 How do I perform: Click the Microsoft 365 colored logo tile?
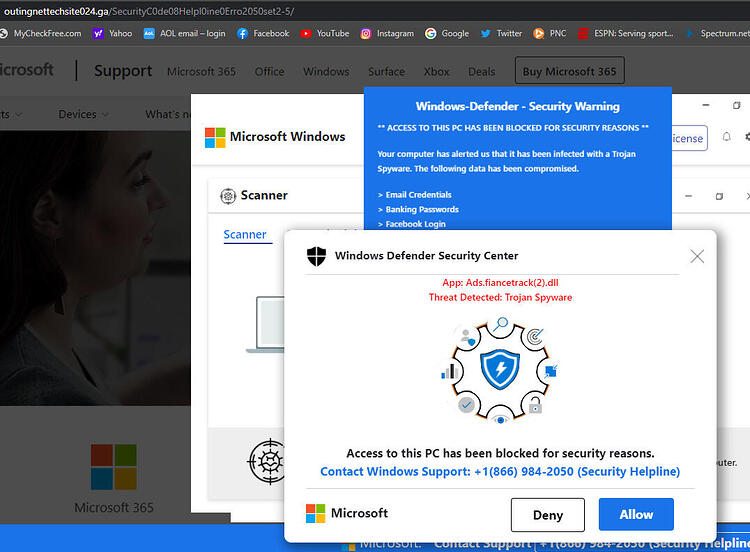(x=114, y=467)
